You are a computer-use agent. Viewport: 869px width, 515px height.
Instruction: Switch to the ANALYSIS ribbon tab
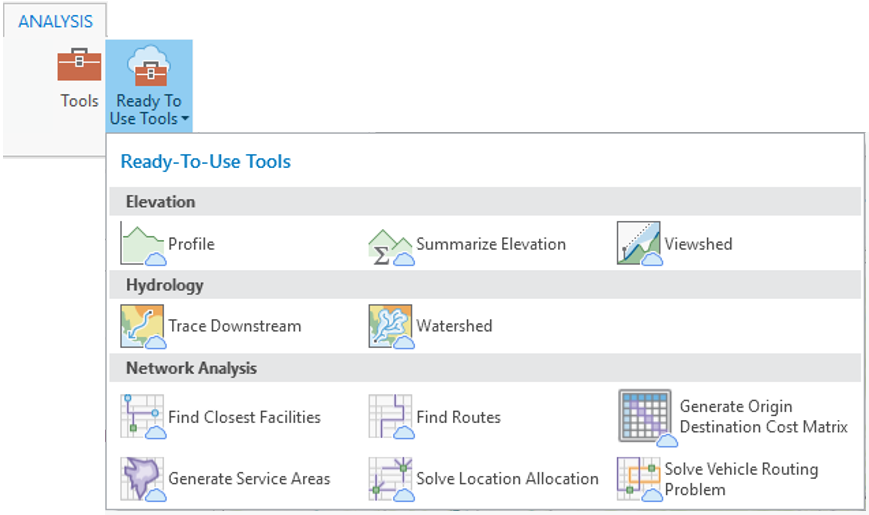point(55,21)
